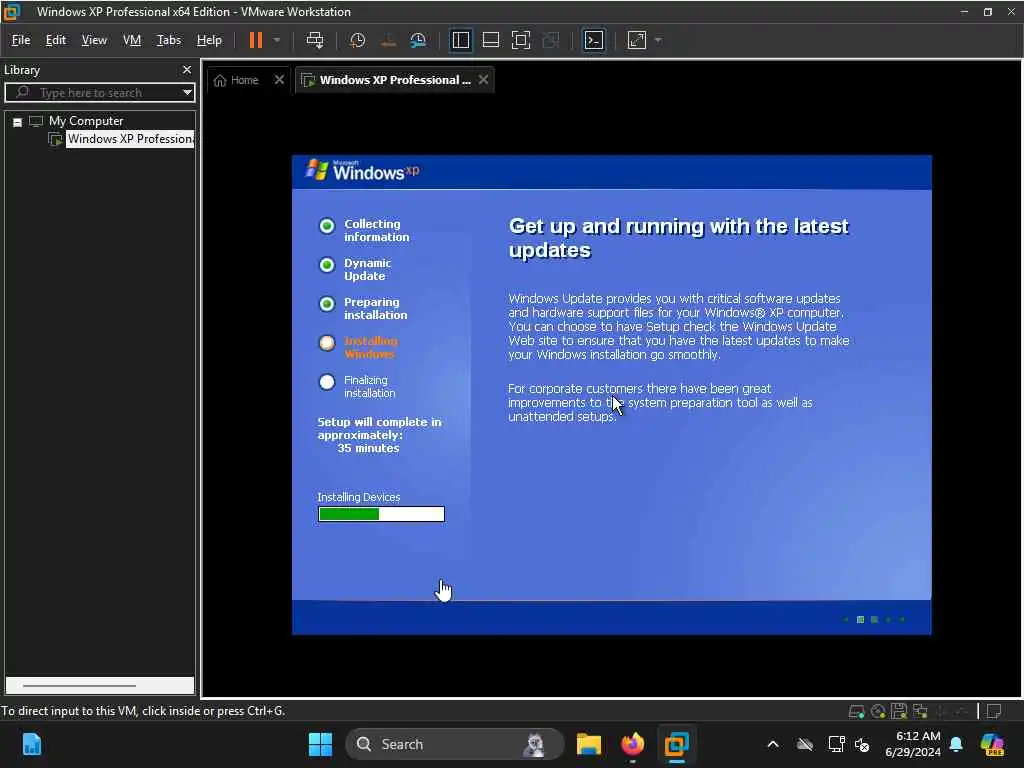Image resolution: width=1024 pixels, height=768 pixels.
Task: Open the widgets icon on the taskbar
Action: coord(31,744)
